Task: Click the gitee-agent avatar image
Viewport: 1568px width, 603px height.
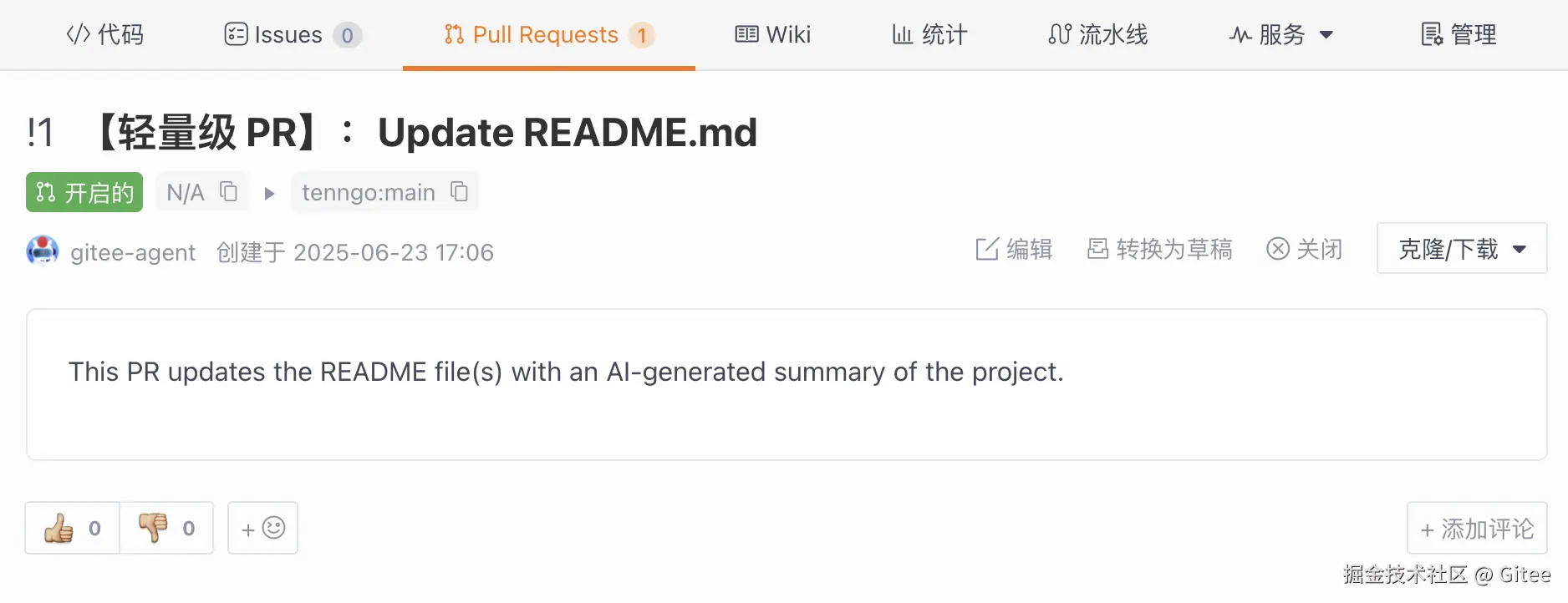Action: pos(43,251)
